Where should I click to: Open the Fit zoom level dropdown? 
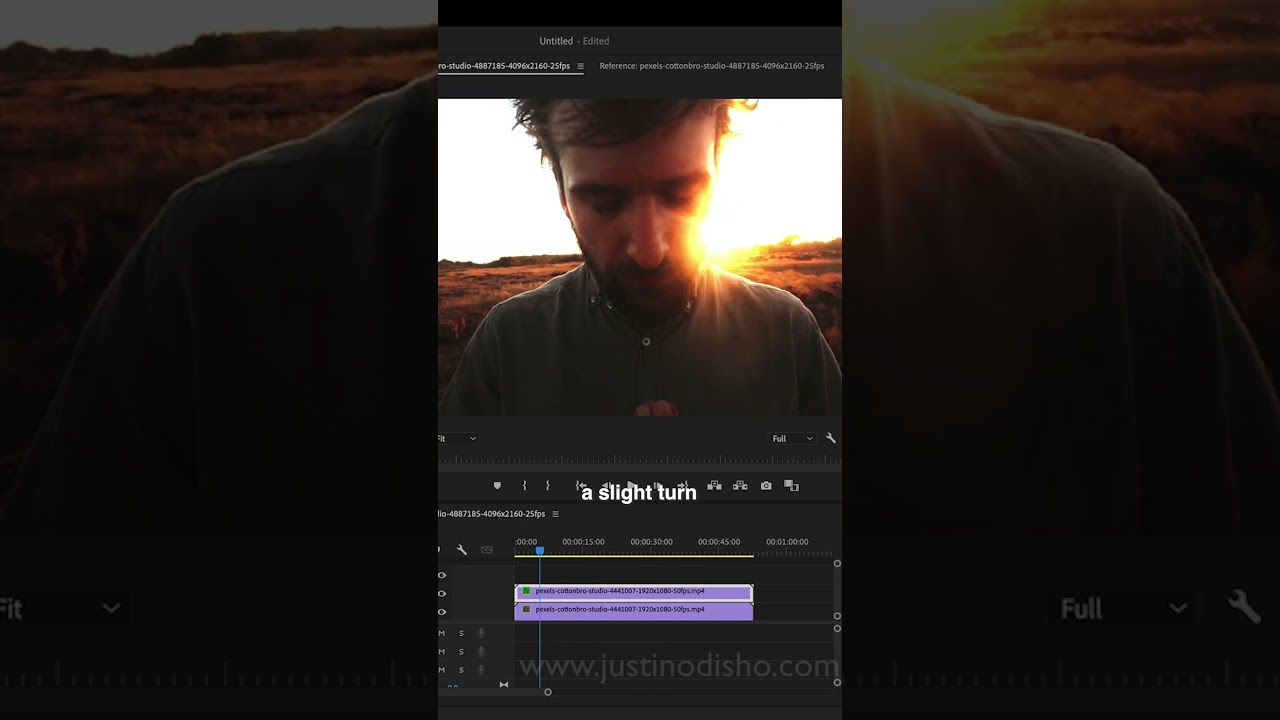click(x=459, y=438)
